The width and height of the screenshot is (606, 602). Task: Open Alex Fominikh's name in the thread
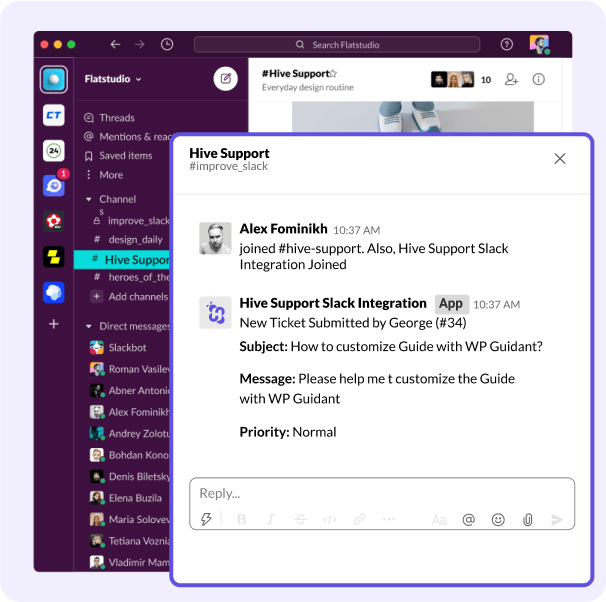click(283, 229)
